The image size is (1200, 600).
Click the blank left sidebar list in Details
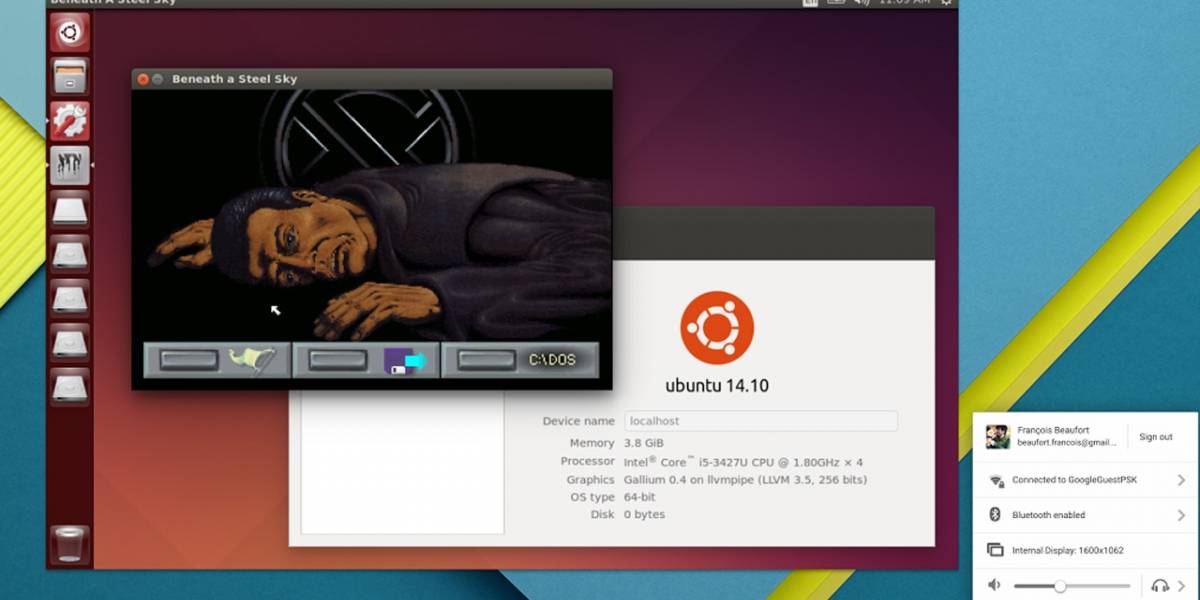pos(402,462)
